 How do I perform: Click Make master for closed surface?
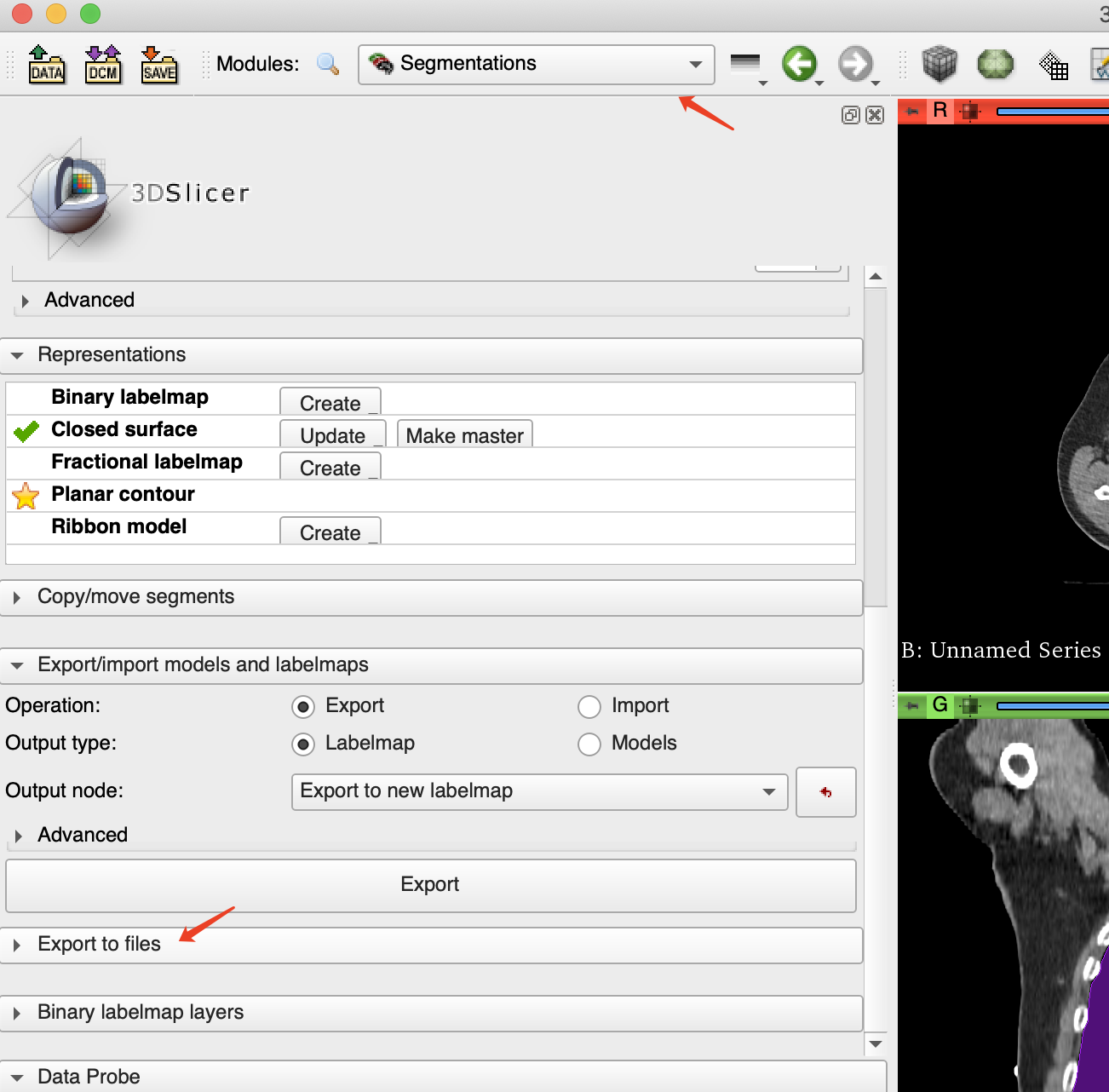[x=464, y=435]
